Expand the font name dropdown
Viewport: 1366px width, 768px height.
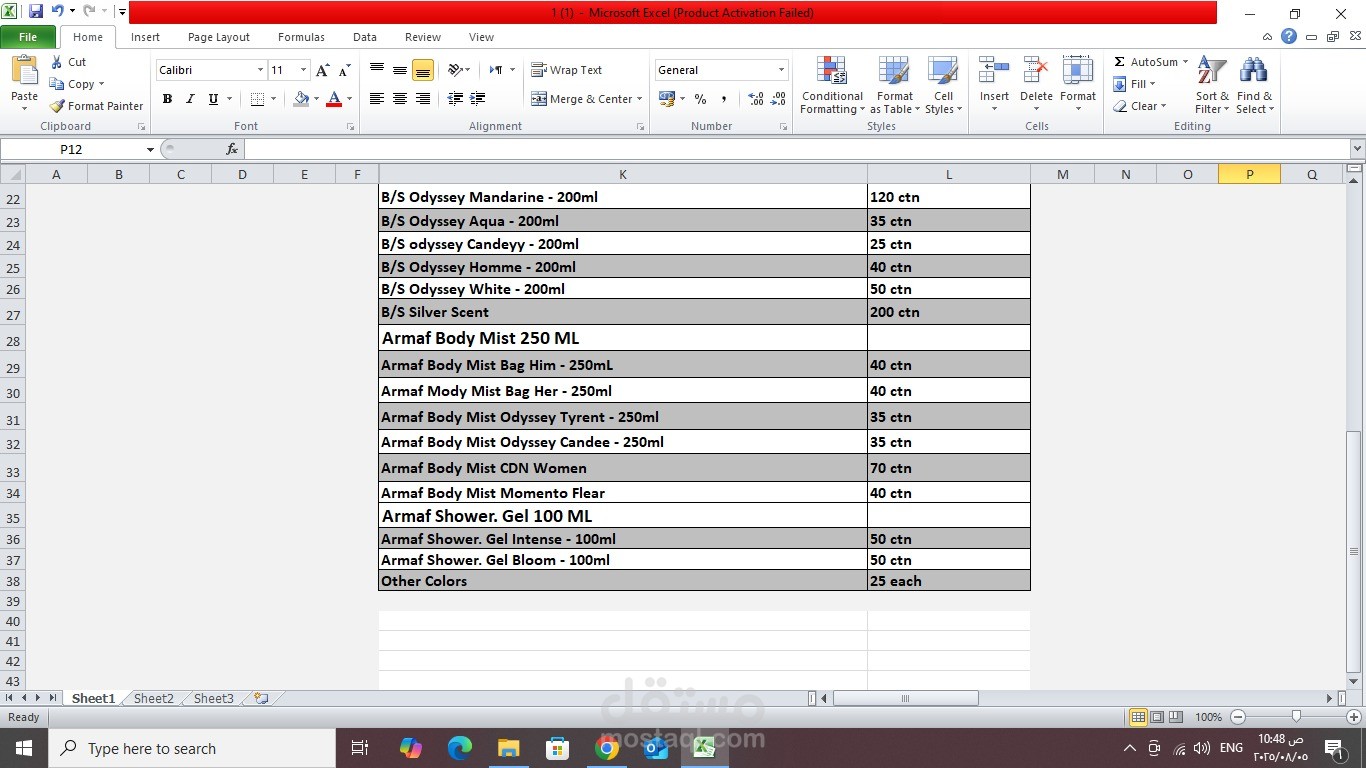tap(260, 70)
